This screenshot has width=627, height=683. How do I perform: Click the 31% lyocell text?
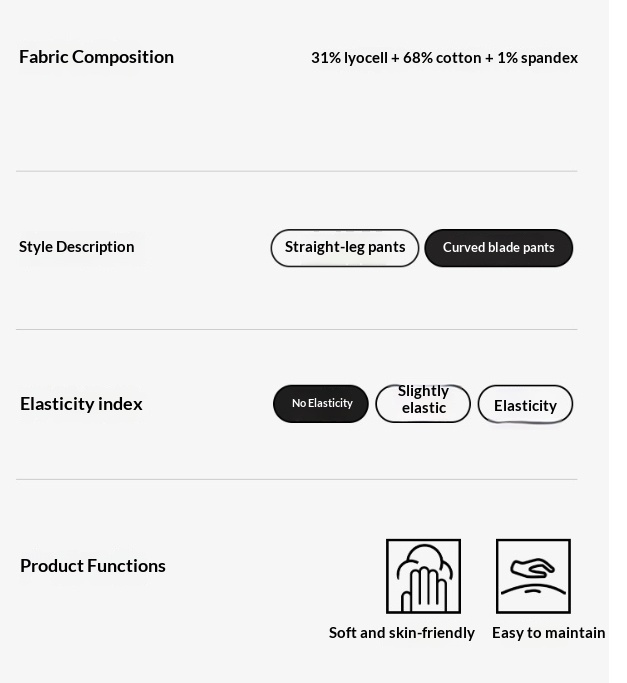[x=349, y=58]
